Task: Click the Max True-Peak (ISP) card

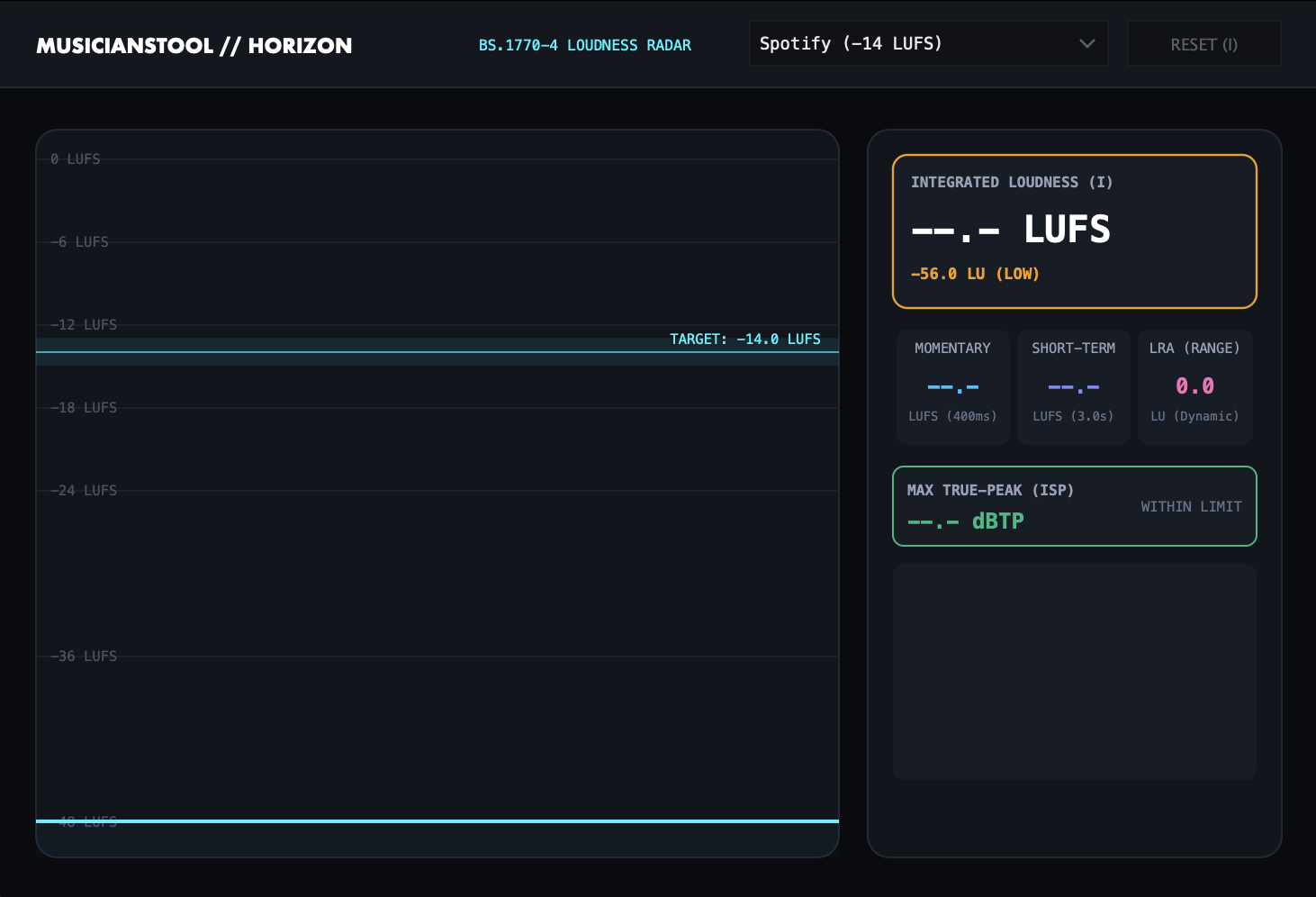Action: [x=1074, y=506]
